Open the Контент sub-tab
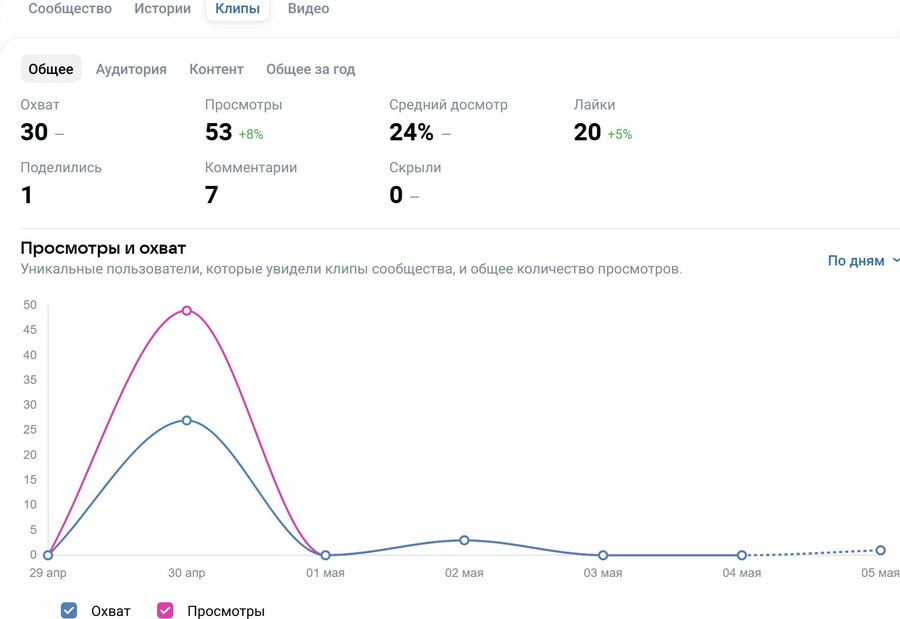 click(x=216, y=69)
